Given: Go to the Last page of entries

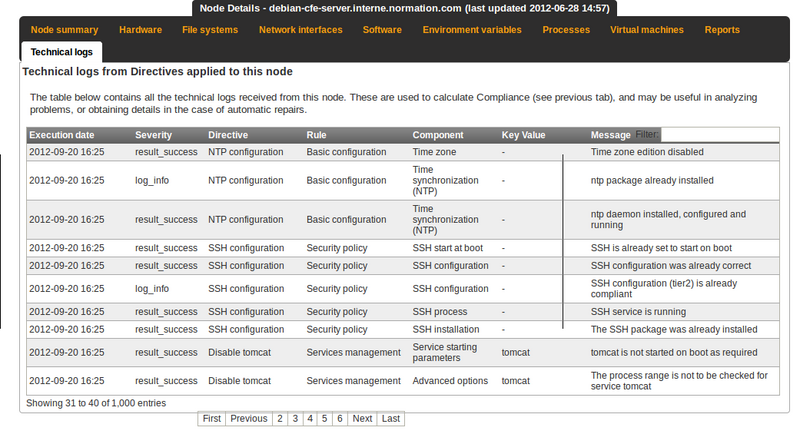Looking at the screenshot, I should [x=391, y=419].
